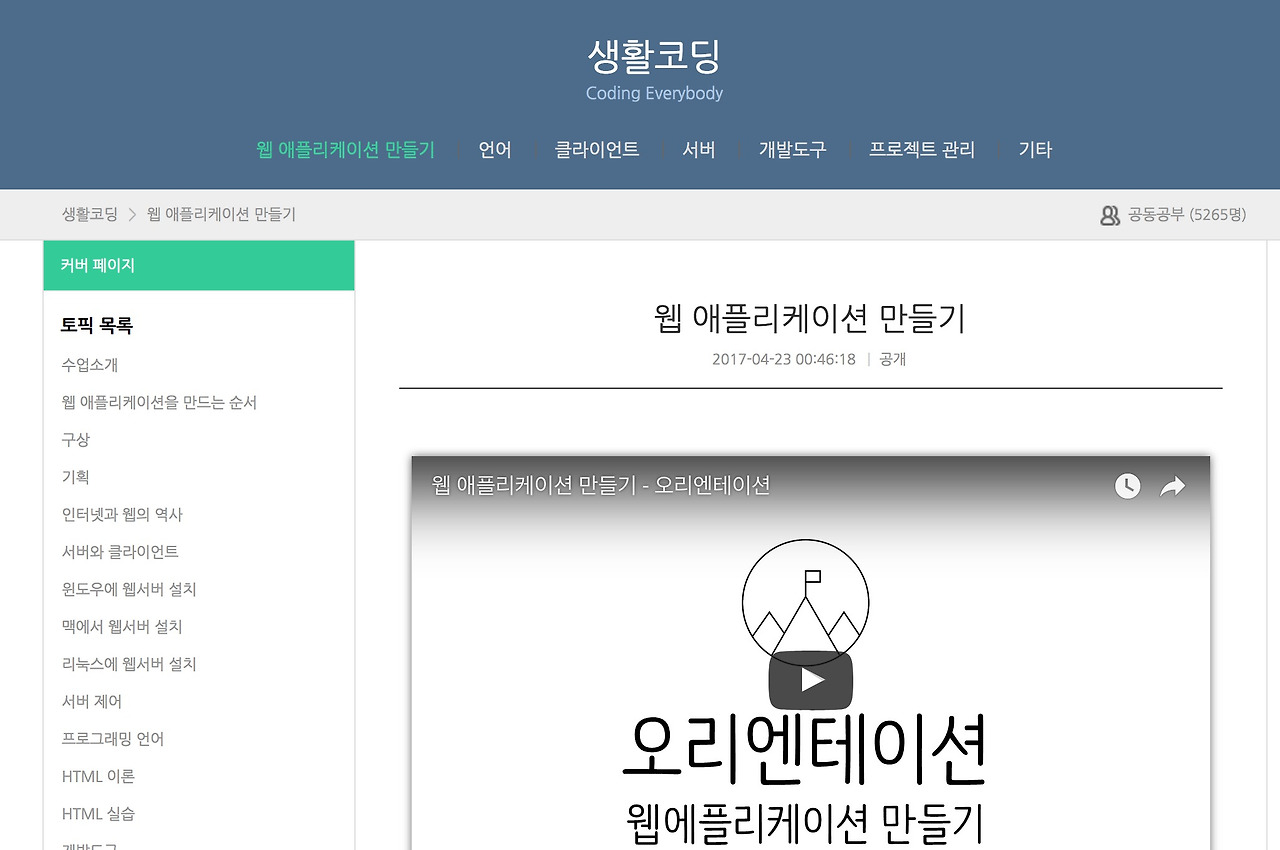Screen dimensions: 1280x850
Task: Open the HTML 이론 lesson
Action: tap(97, 776)
